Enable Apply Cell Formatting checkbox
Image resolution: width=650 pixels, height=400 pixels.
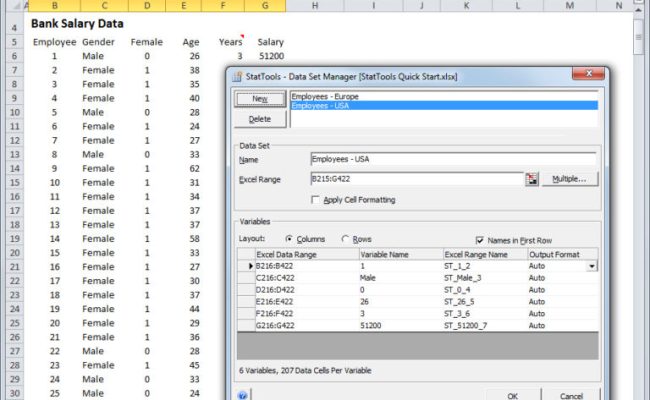(x=315, y=200)
